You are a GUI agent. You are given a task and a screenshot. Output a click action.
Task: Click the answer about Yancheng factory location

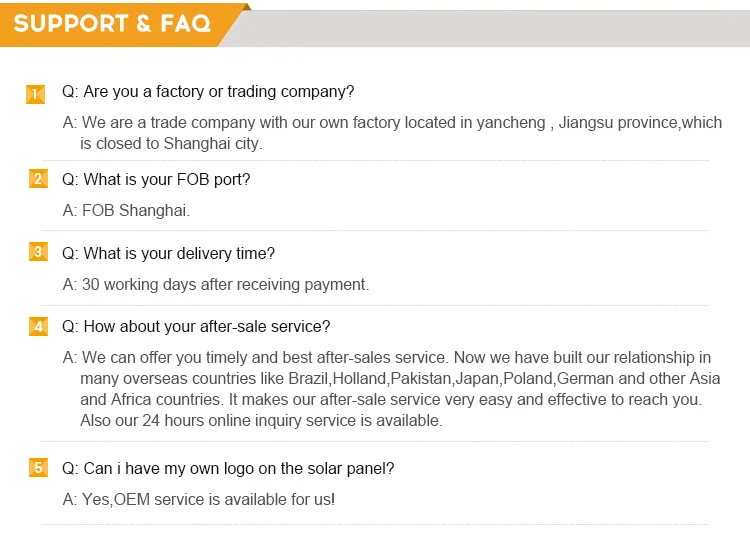click(392, 123)
